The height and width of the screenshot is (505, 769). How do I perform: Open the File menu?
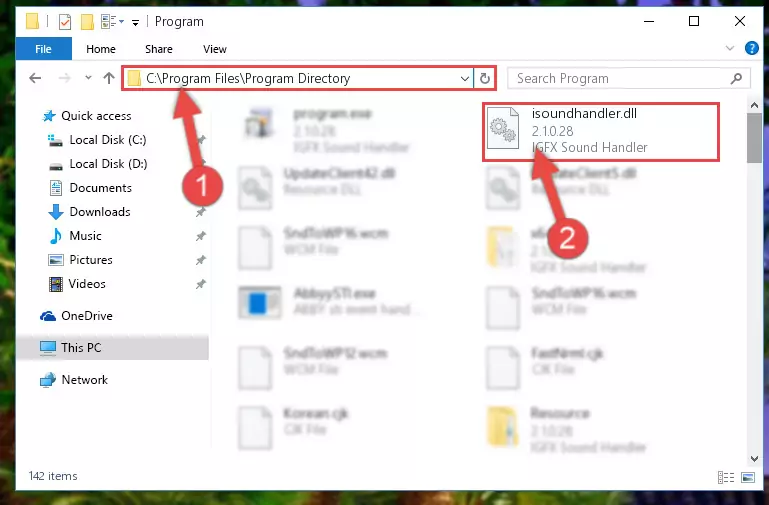pos(43,49)
